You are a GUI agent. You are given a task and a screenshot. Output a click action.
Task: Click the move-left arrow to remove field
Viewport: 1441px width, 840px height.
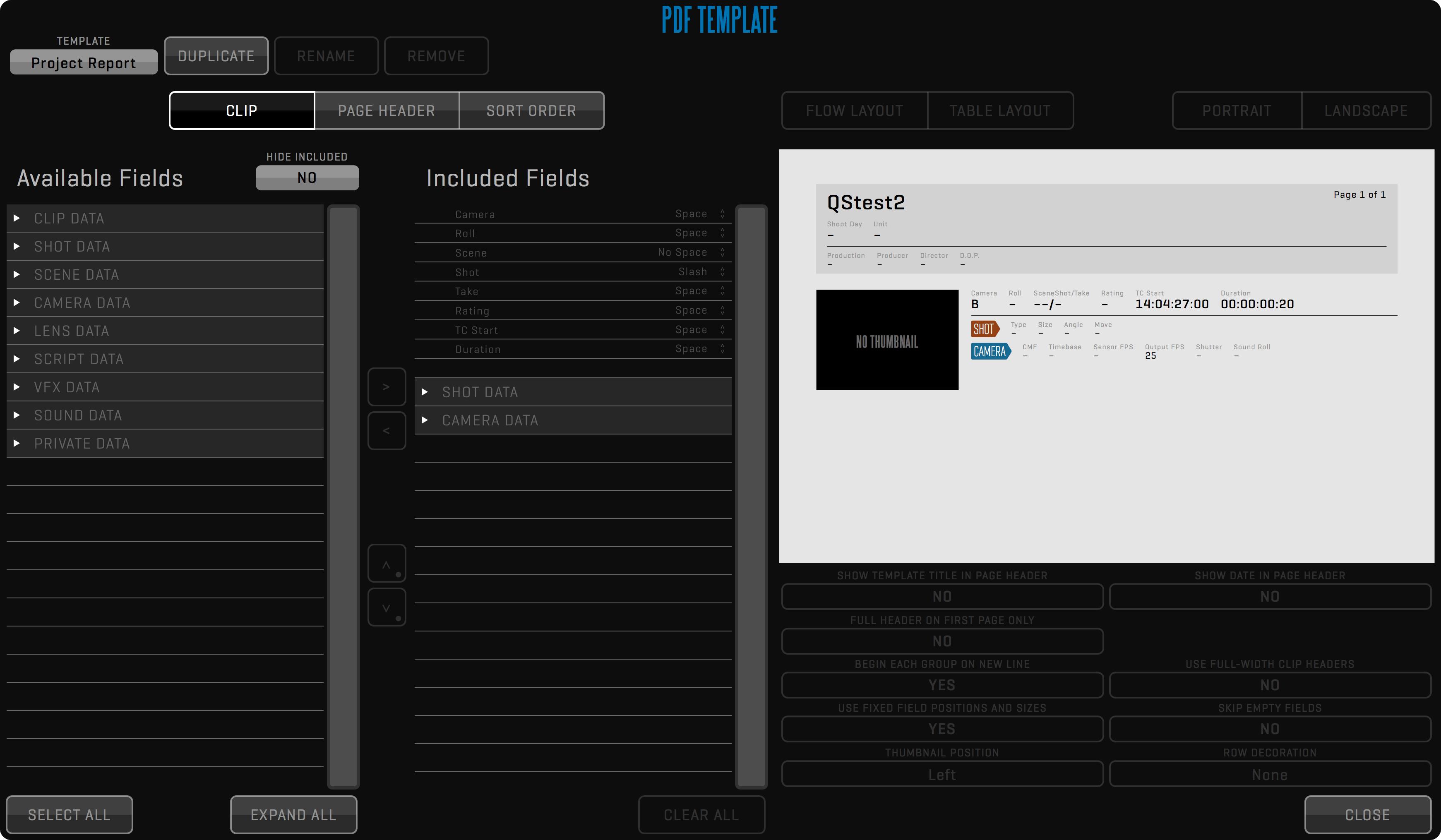pos(387,431)
